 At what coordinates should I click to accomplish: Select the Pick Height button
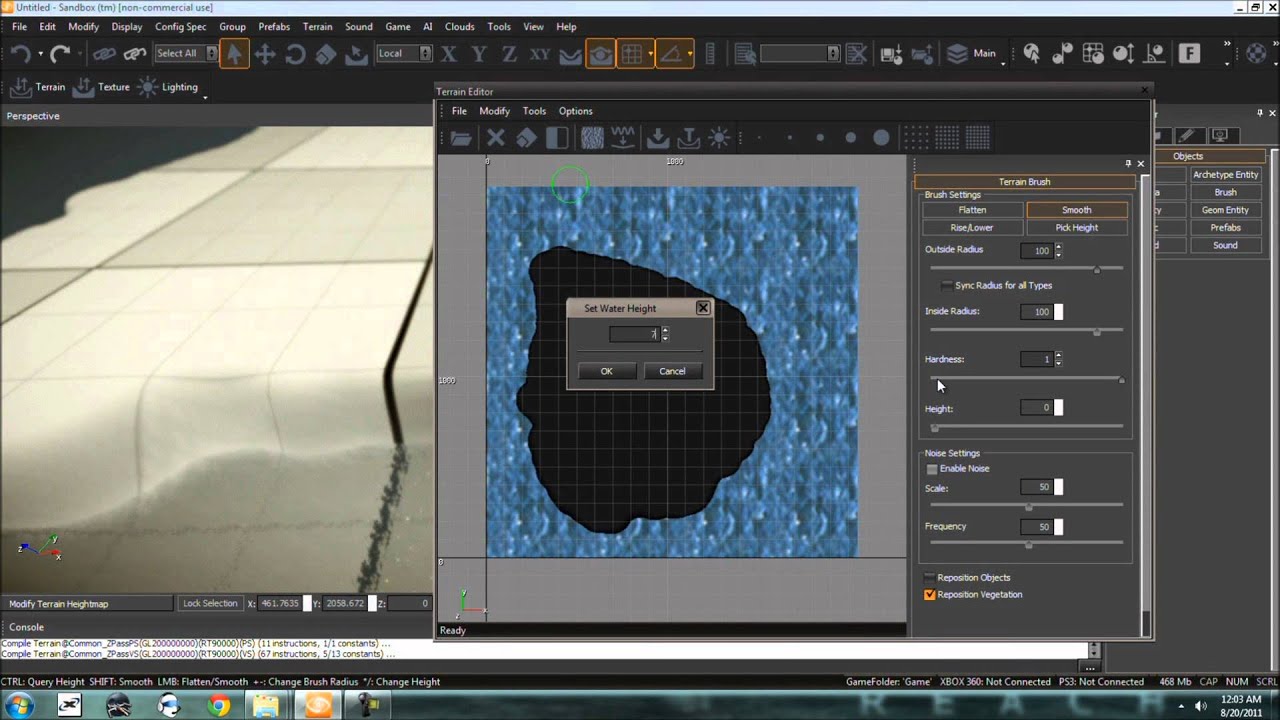click(x=1077, y=228)
